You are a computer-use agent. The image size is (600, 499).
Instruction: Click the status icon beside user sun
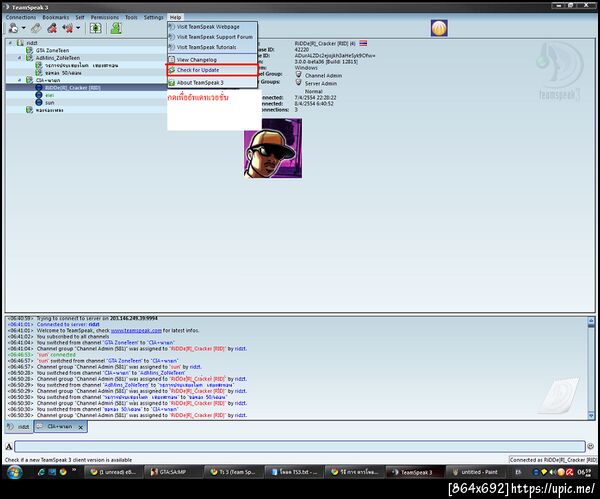click(x=39, y=103)
